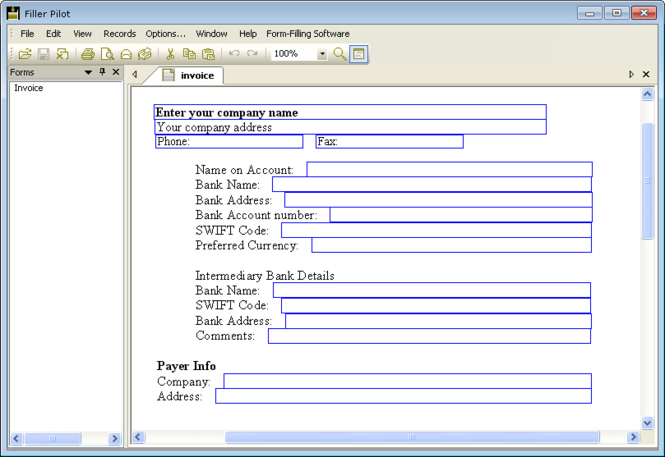Open the Records menu
Viewport: 665px width, 457px height.
[120, 33]
